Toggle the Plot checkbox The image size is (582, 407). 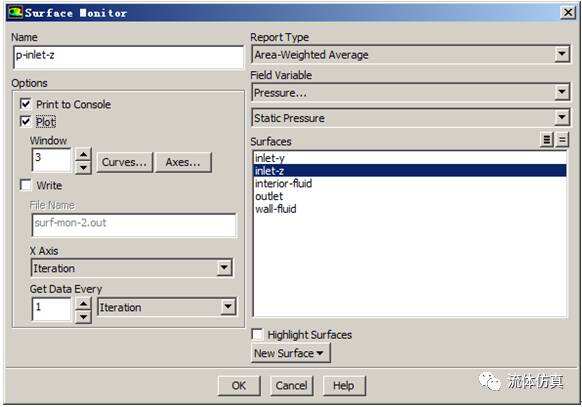(x=26, y=121)
